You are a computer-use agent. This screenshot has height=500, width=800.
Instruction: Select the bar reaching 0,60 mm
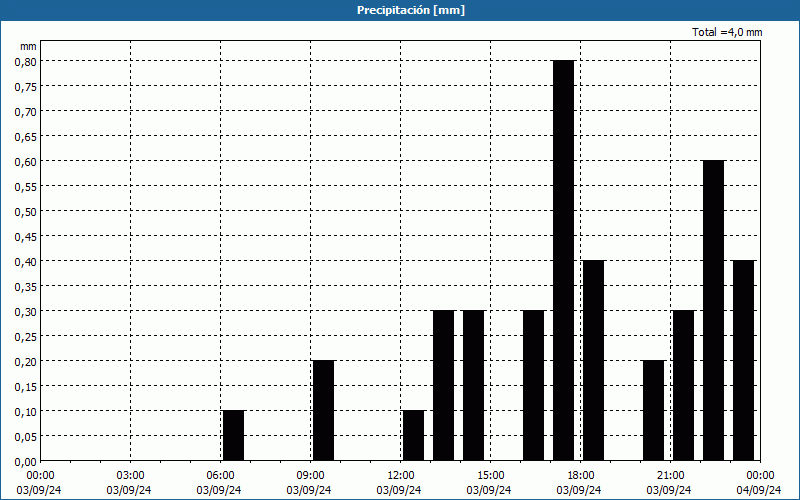(x=713, y=310)
